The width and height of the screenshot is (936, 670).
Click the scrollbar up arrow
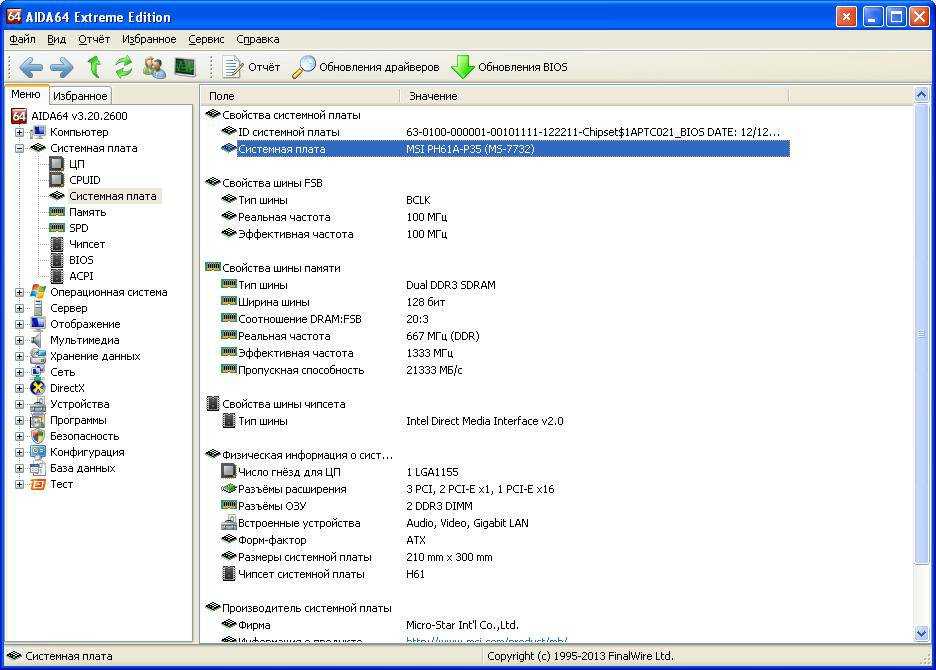point(921,95)
